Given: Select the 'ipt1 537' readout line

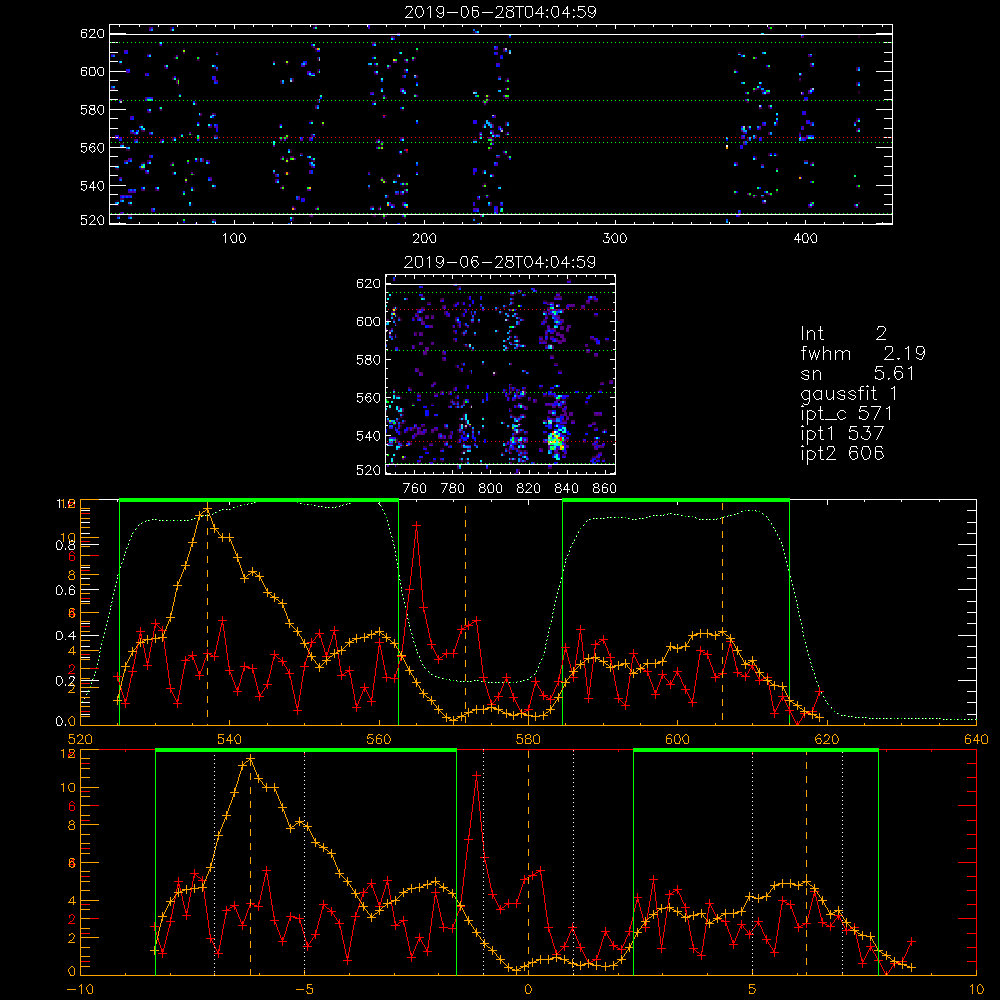Looking at the screenshot, I should (842, 434).
